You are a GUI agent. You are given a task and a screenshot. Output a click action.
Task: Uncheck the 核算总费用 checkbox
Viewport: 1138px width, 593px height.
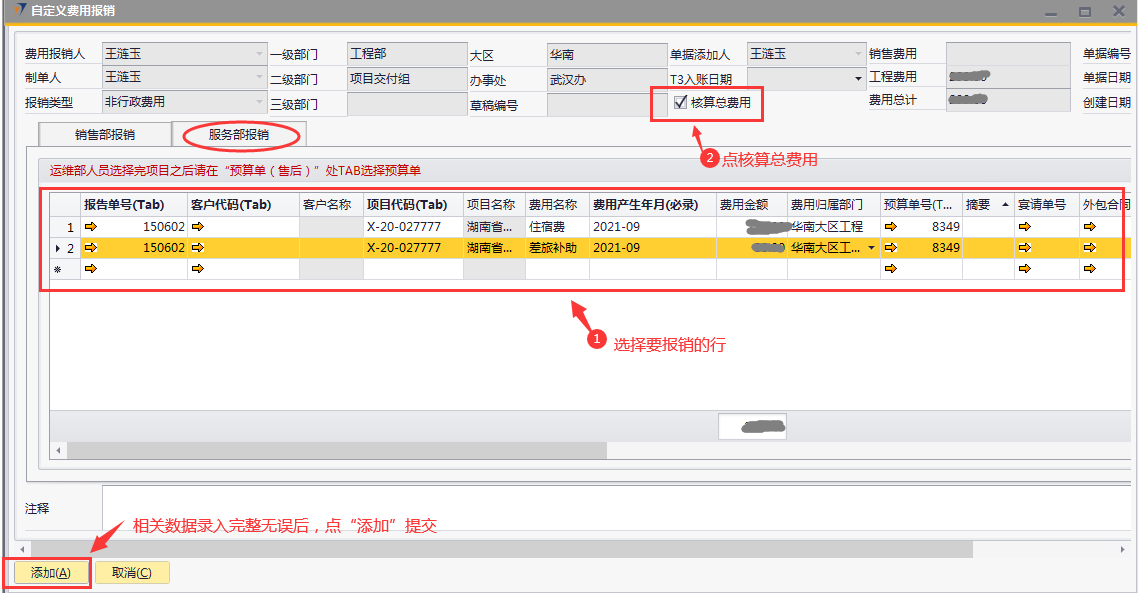(x=681, y=102)
